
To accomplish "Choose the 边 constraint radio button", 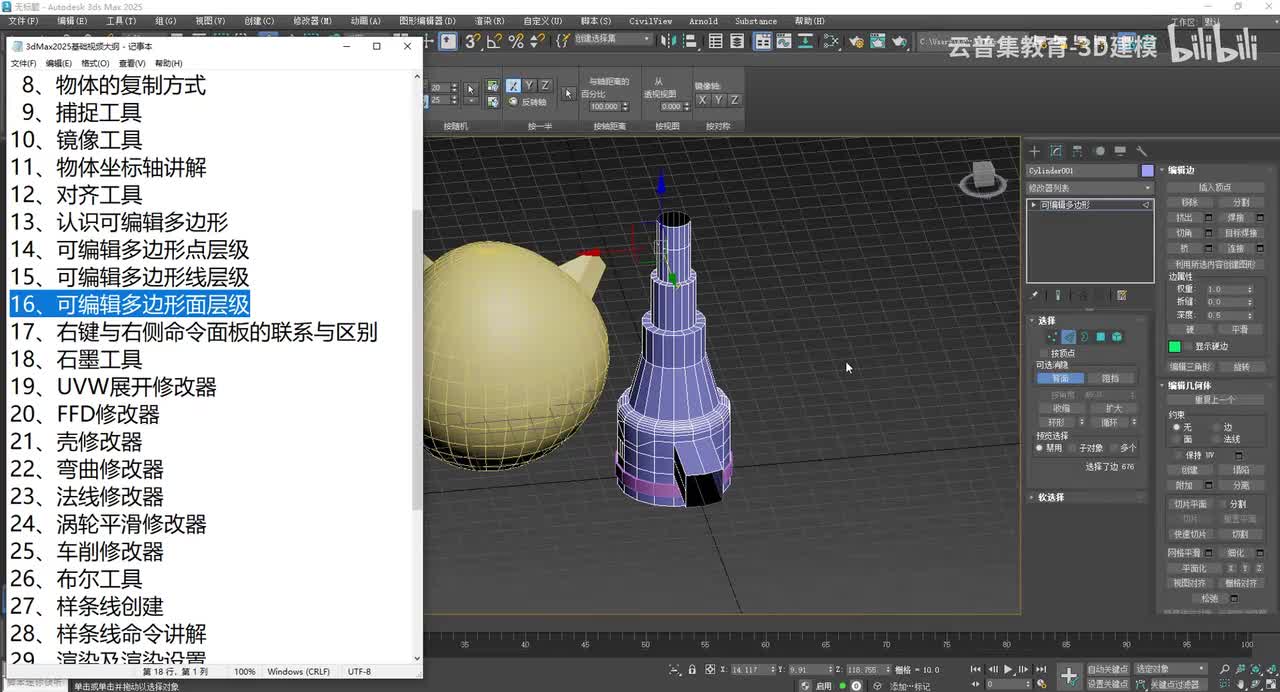I will pos(1216,427).
